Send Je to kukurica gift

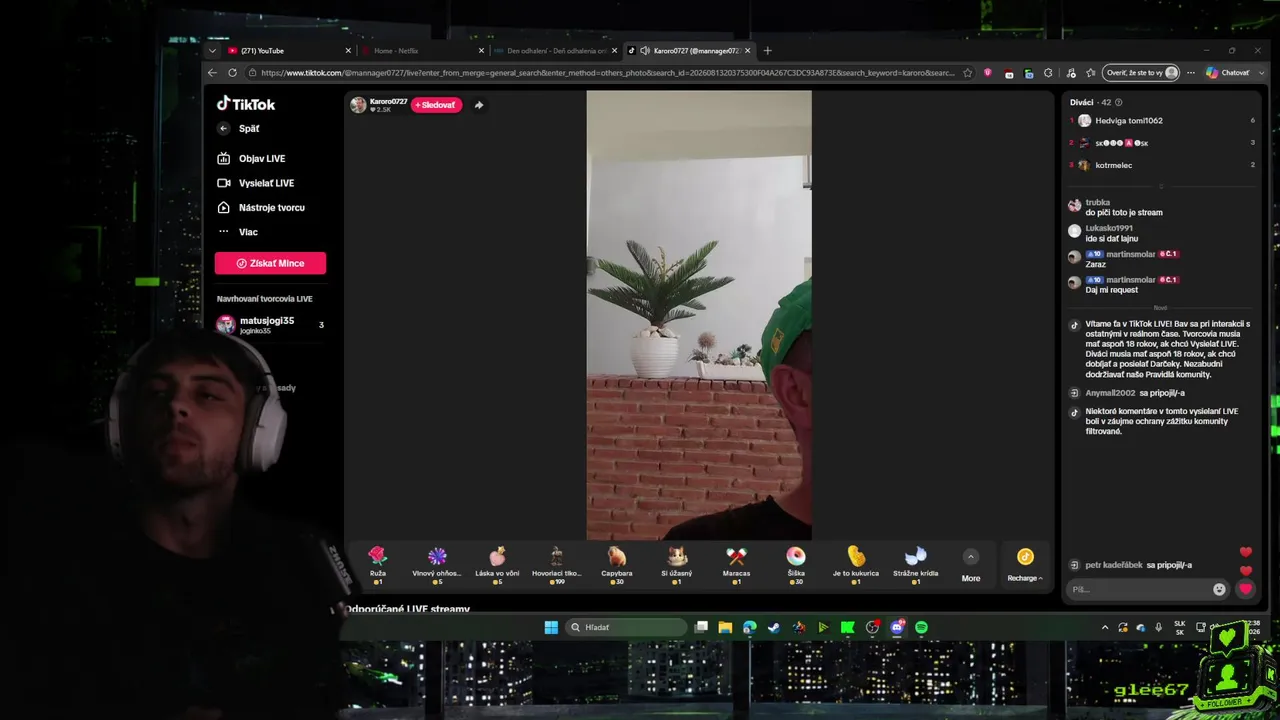tap(856, 565)
